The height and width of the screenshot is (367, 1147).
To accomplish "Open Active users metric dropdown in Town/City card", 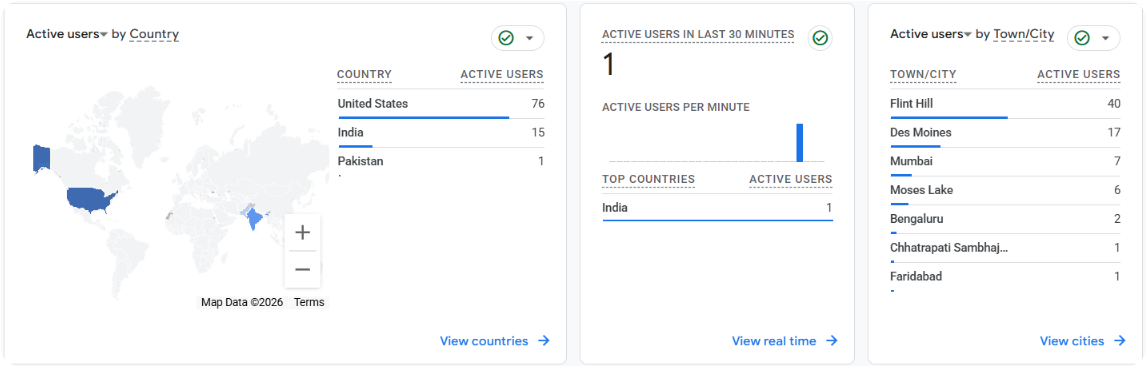I will [x=930, y=34].
